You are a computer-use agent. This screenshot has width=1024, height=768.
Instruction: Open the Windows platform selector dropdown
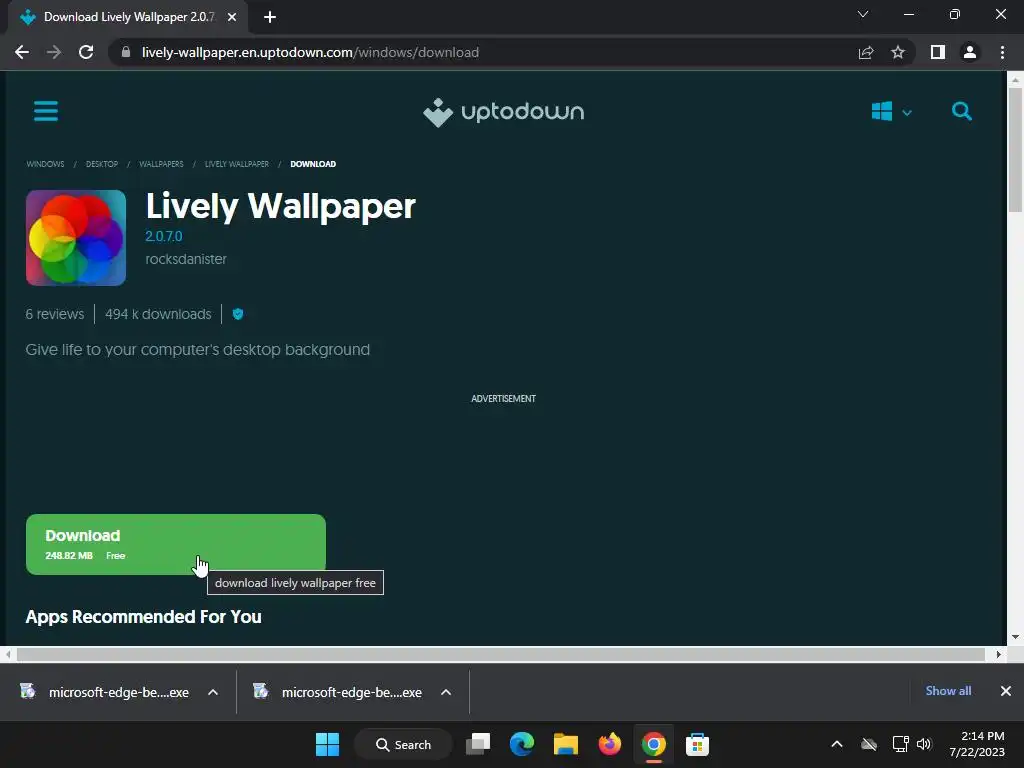click(891, 112)
